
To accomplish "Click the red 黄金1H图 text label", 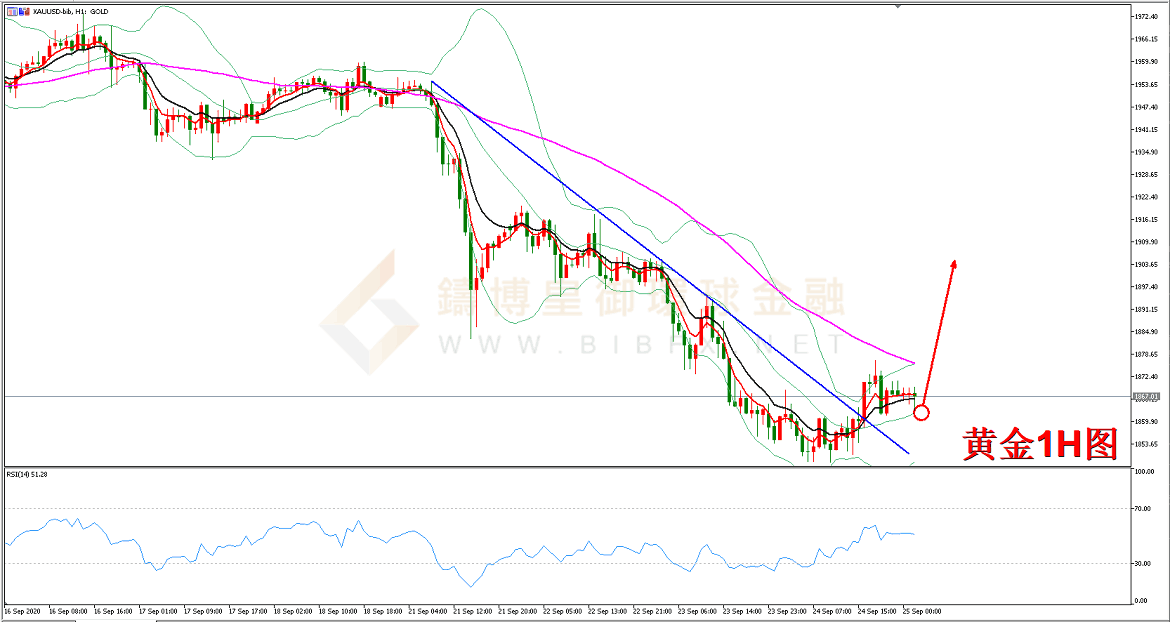I will click(1039, 444).
